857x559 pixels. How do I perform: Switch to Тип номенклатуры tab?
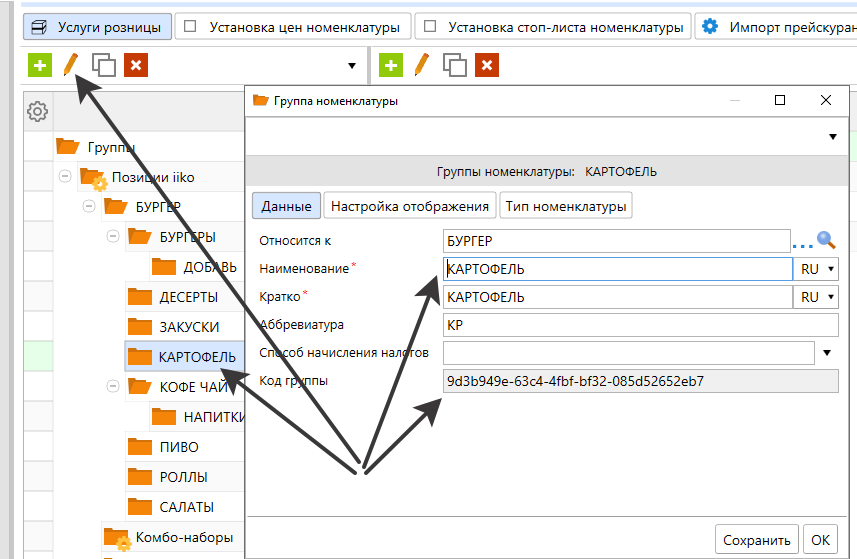566,206
